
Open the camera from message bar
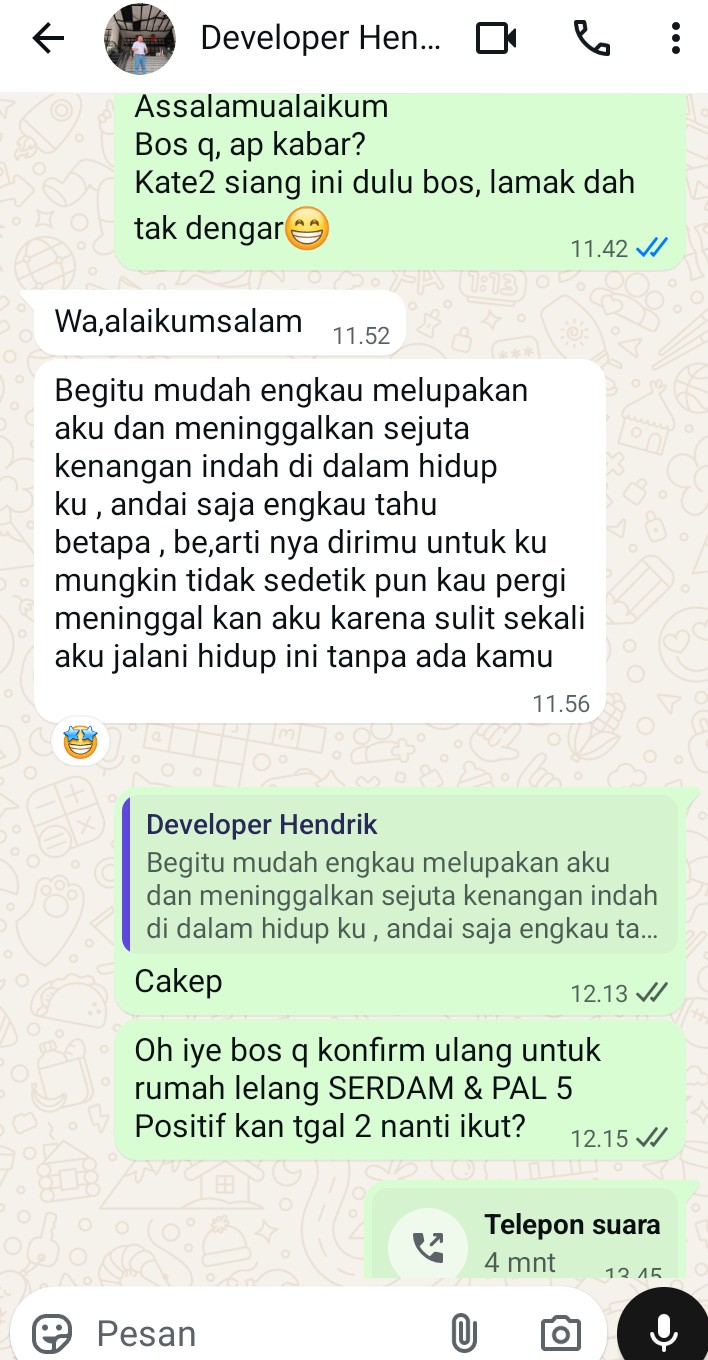[x=560, y=1333]
